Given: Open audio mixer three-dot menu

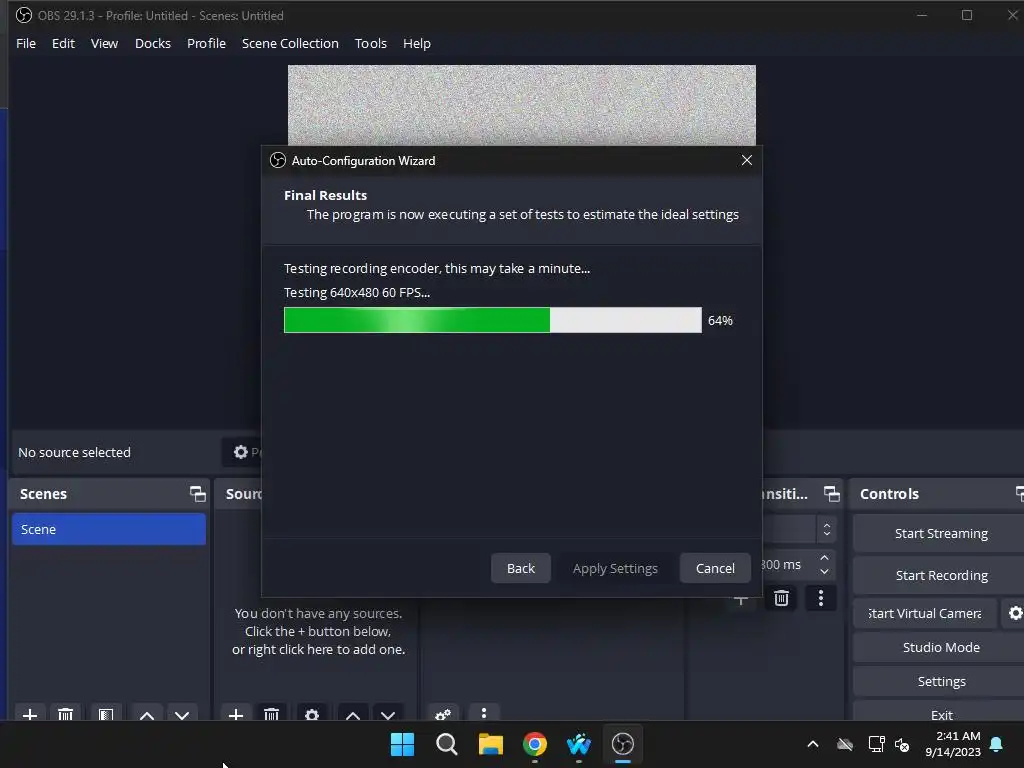Looking at the screenshot, I should tap(484, 713).
